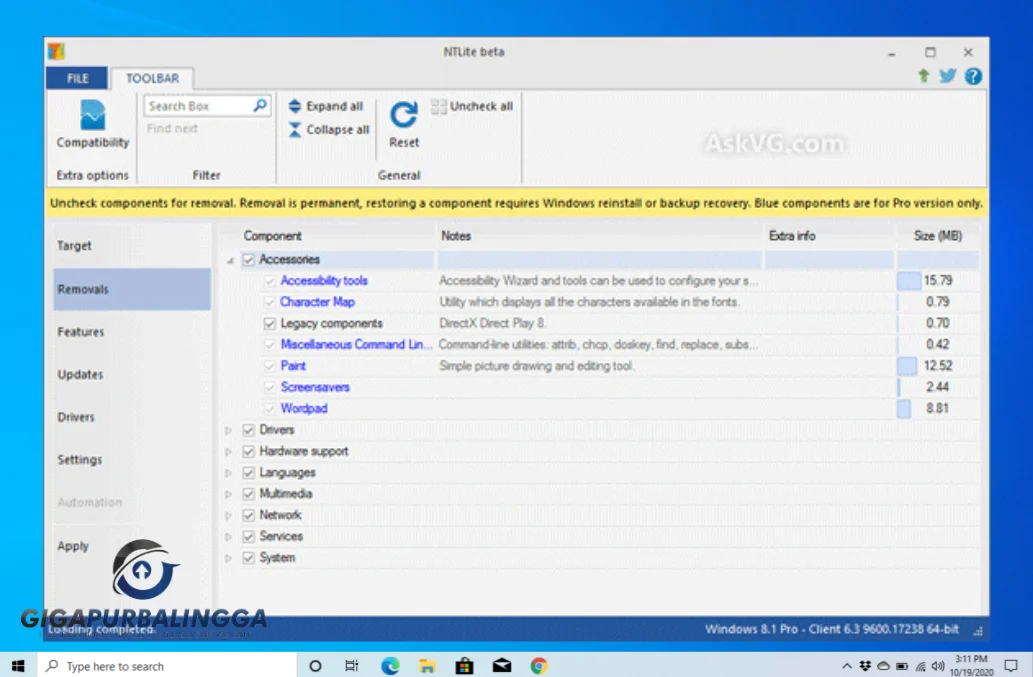Uncheck the Network checkbox
The image size is (1033, 677).
click(x=248, y=515)
